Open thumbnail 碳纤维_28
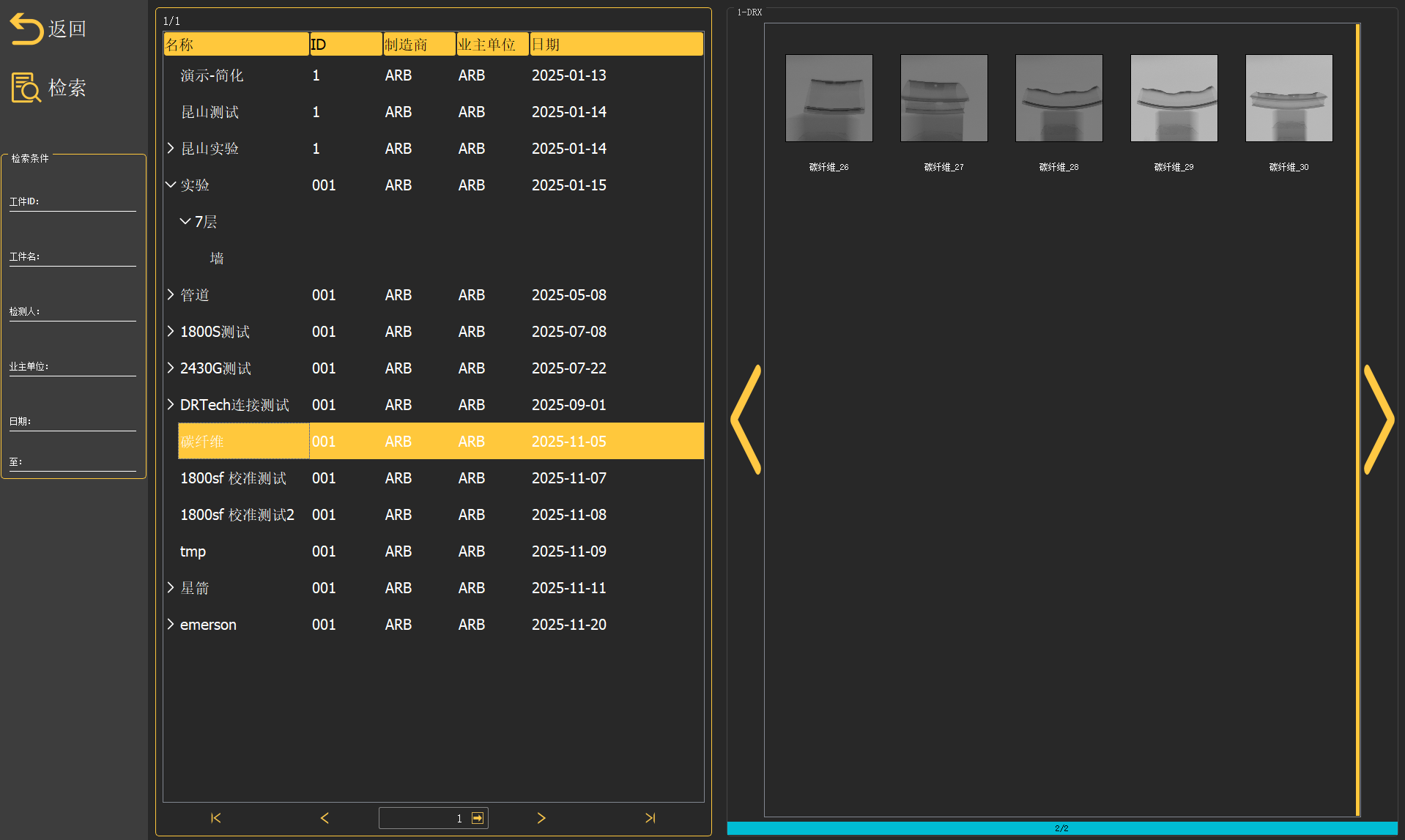The width and height of the screenshot is (1405, 840). 1059,98
